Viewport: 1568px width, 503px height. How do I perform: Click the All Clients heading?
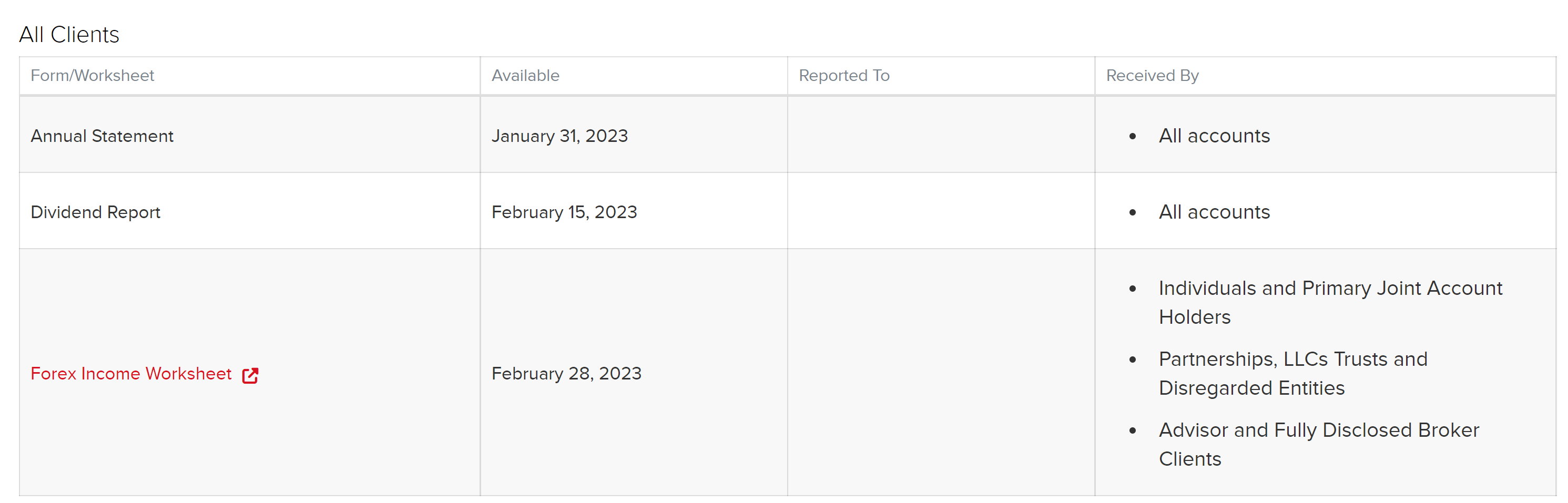tap(69, 35)
